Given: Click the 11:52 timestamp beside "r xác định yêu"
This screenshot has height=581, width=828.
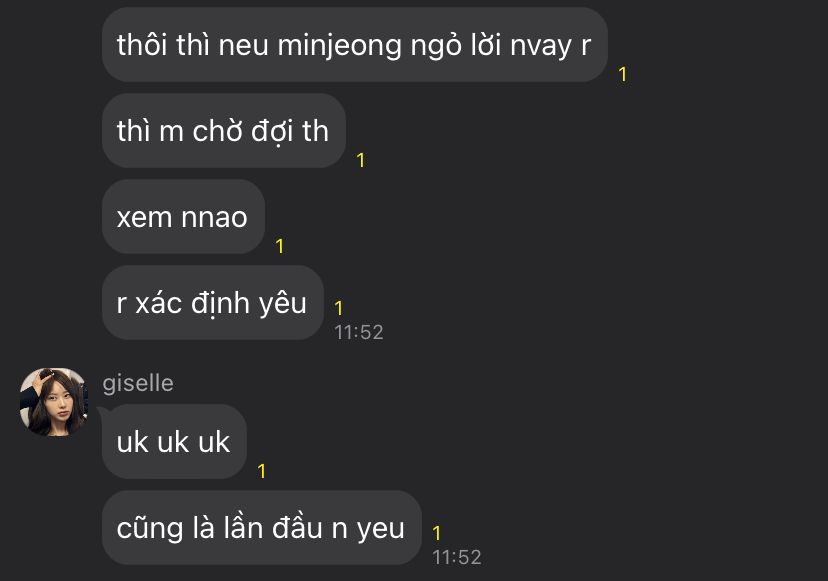Looking at the screenshot, I should [359, 332].
